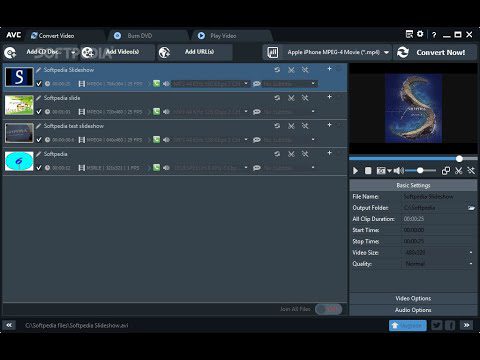Uncheck the Softpedia test slideshow item checkbox
Viewport: 480px width, 360px height.
pos(39,140)
